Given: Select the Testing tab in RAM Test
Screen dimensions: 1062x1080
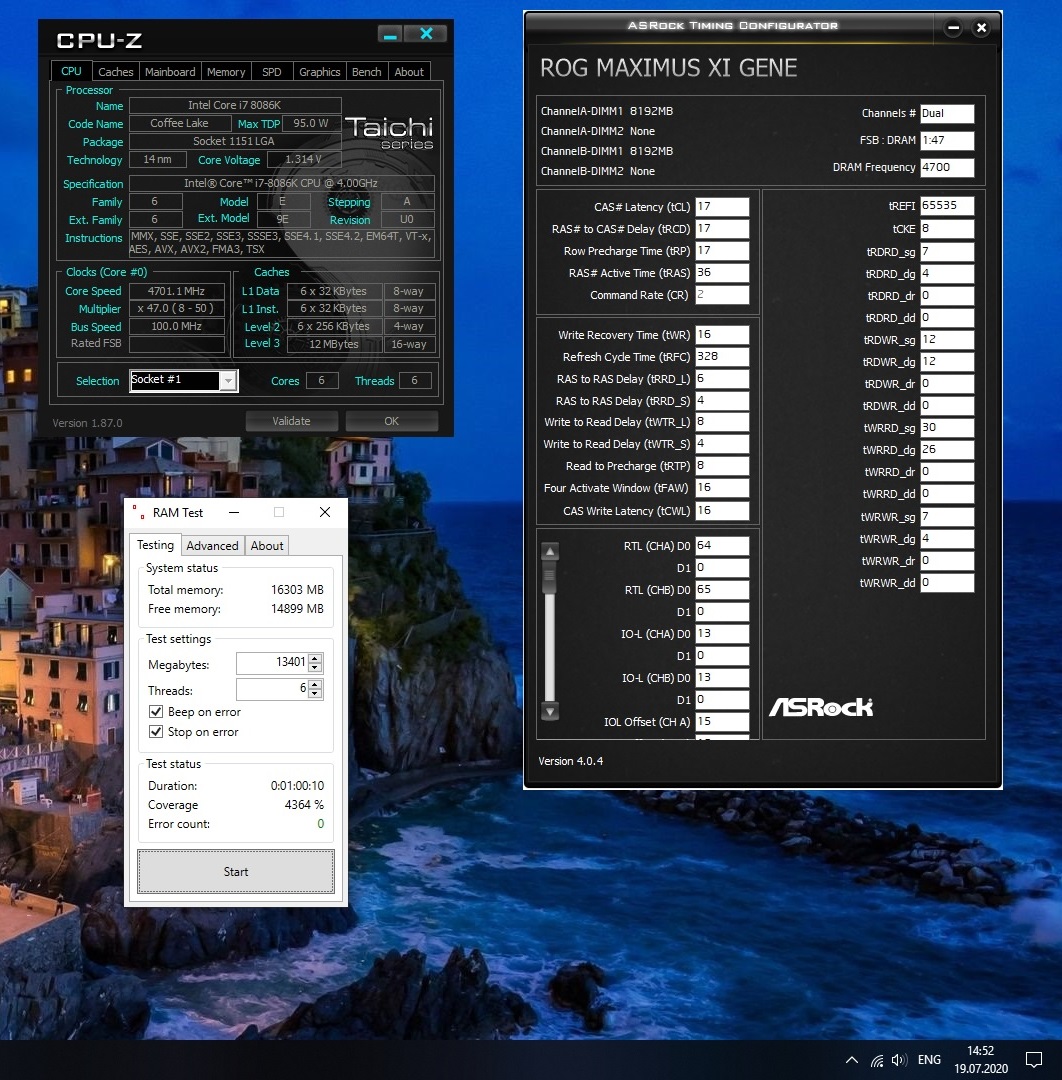Looking at the screenshot, I should [156, 545].
